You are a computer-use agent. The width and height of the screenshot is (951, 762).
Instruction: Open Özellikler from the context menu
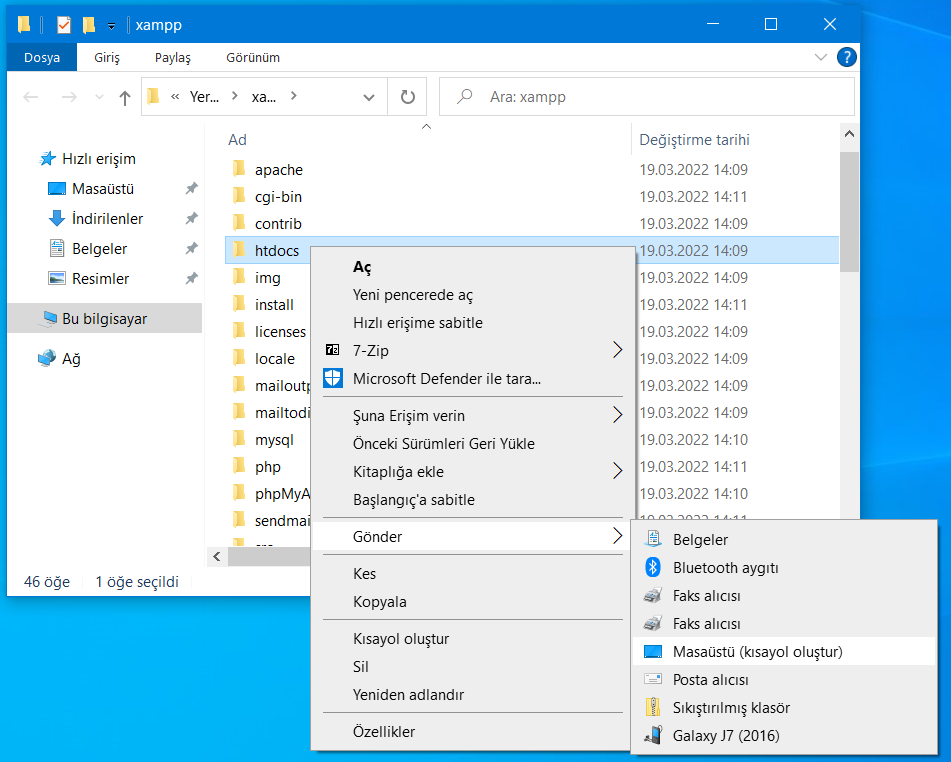click(x=473, y=731)
